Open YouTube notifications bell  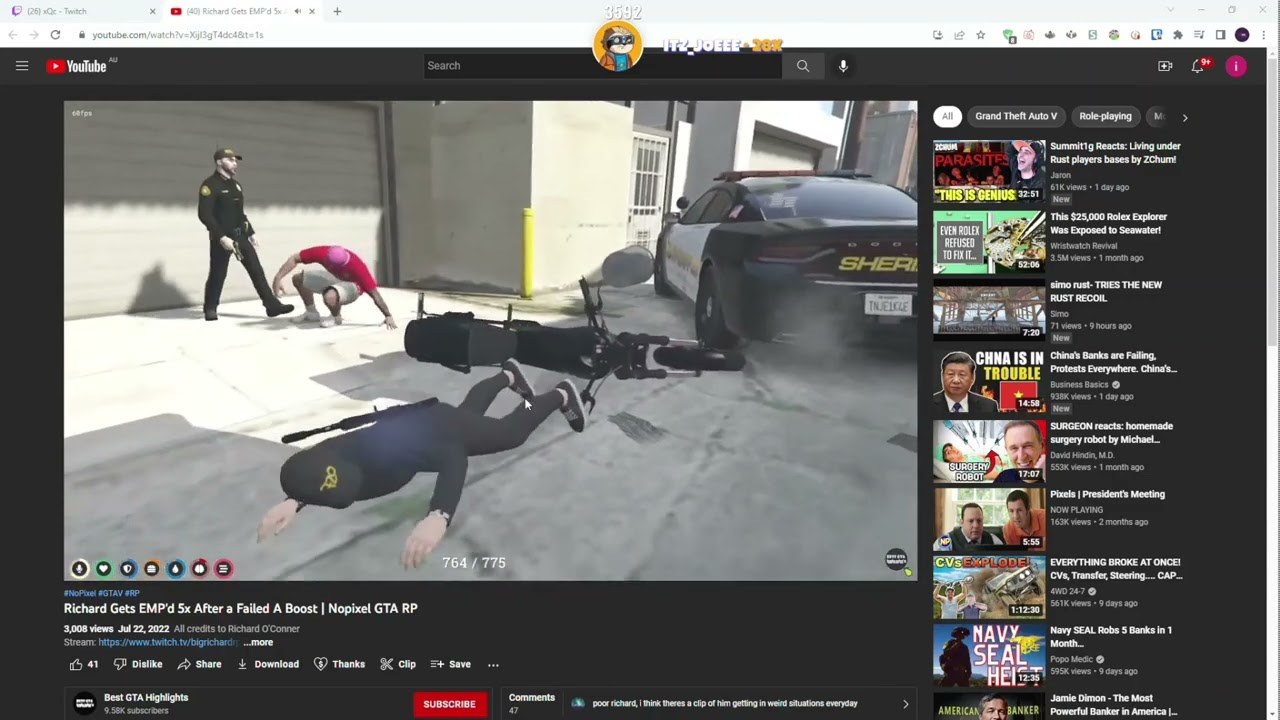tap(1198, 66)
